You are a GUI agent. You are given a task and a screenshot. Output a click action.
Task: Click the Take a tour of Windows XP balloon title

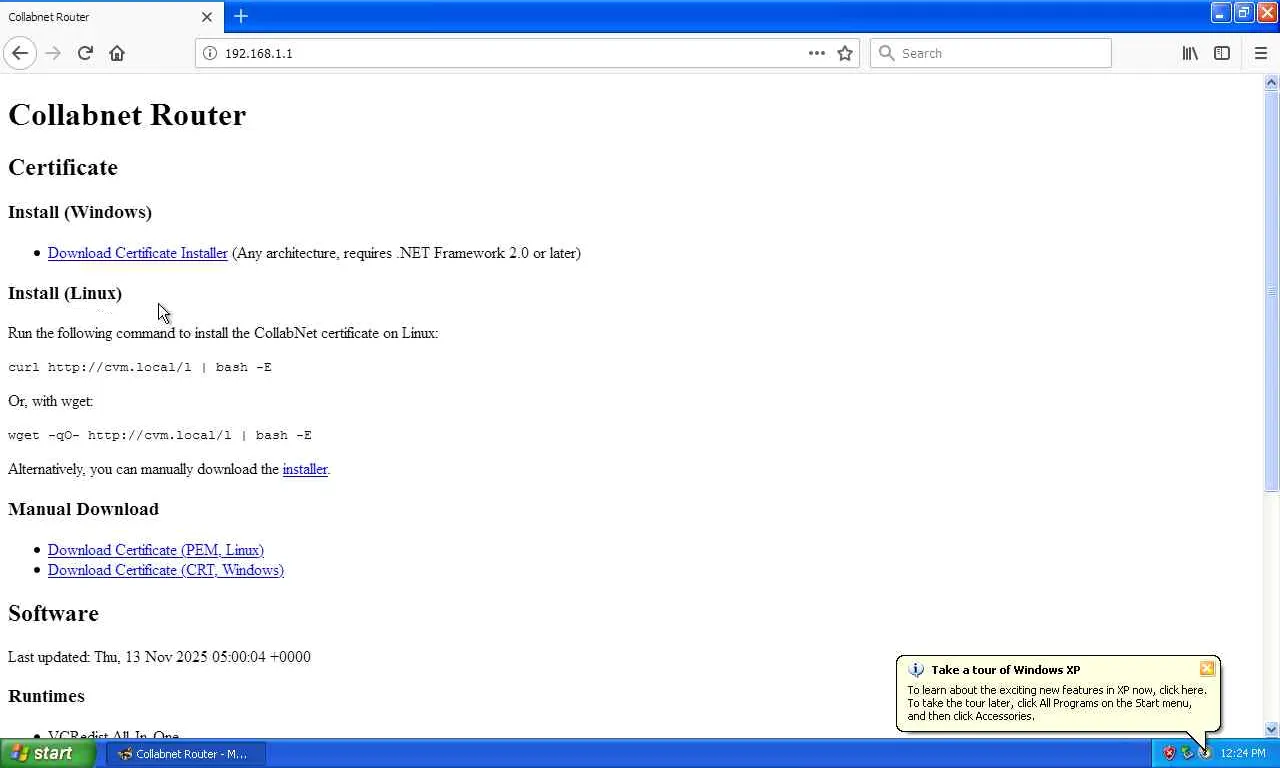coord(1006,670)
